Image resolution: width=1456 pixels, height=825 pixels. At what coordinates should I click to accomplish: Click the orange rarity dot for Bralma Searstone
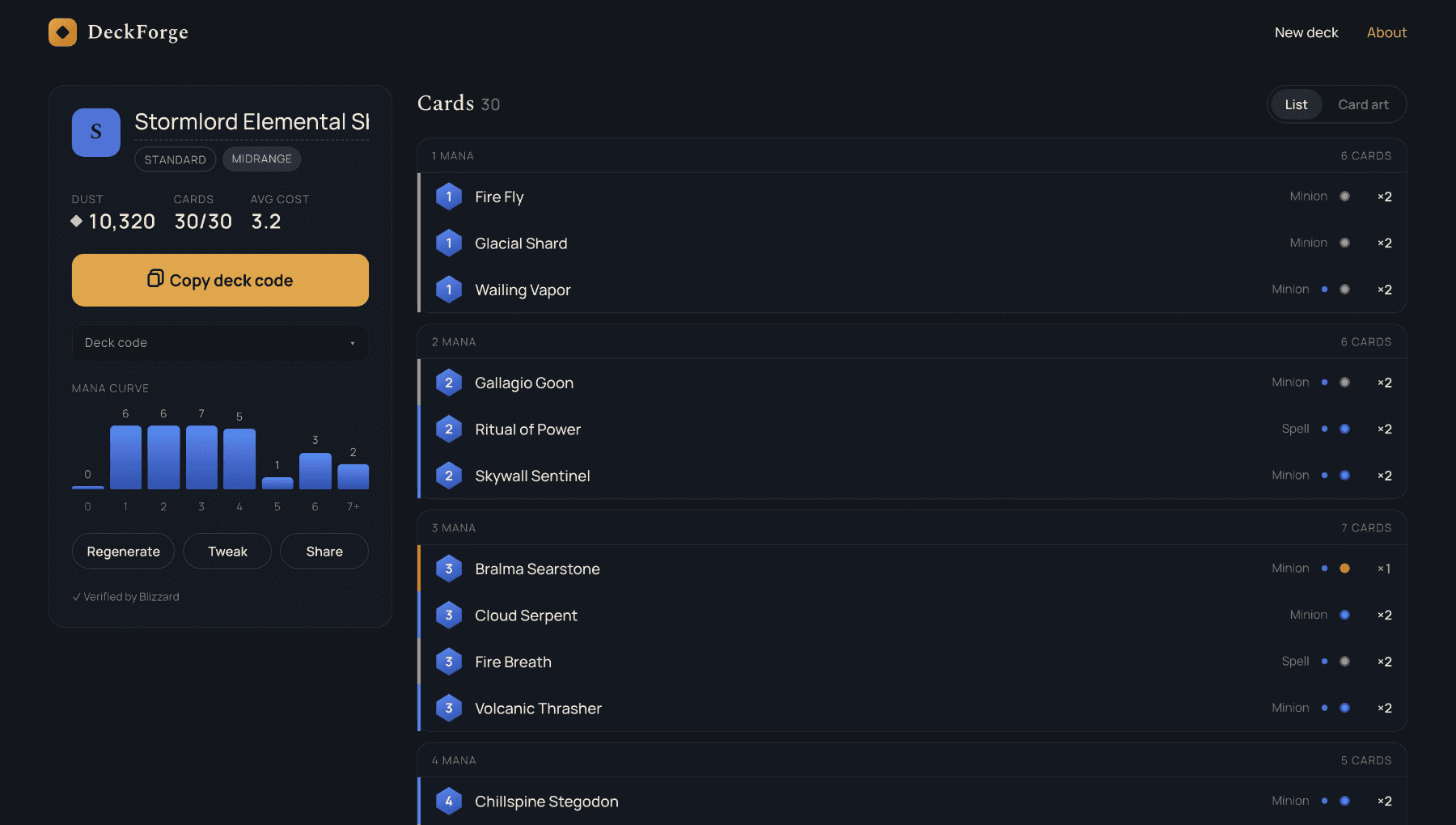point(1344,569)
